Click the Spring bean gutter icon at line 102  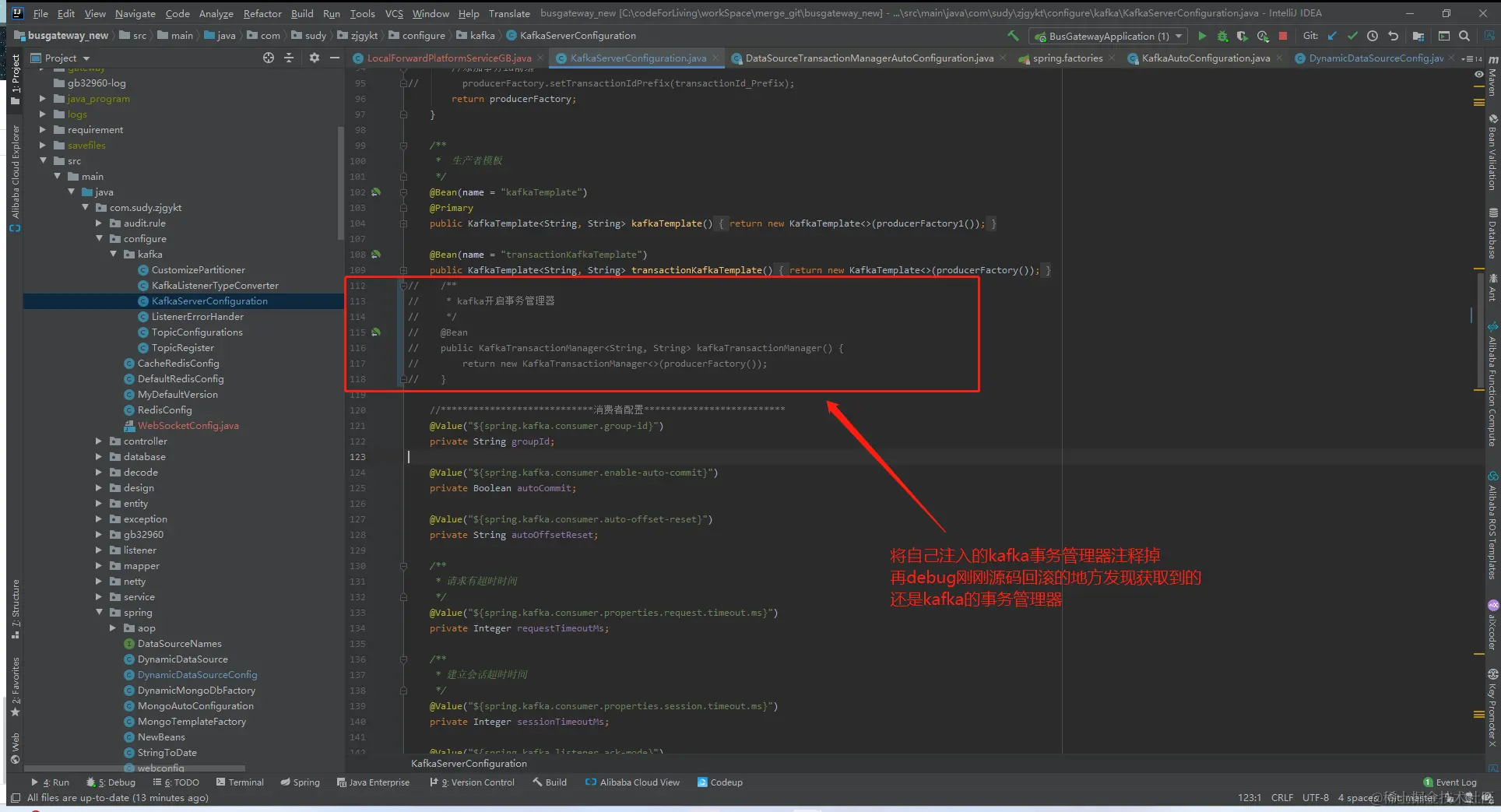(x=376, y=192)
